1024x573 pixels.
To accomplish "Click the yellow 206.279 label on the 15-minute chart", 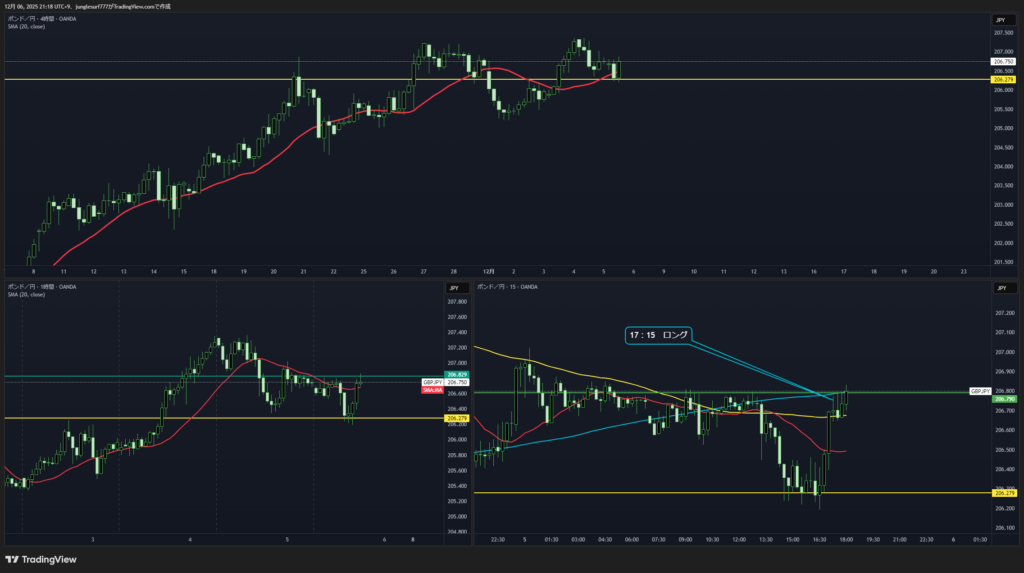I will click(x=1003, y=493).
